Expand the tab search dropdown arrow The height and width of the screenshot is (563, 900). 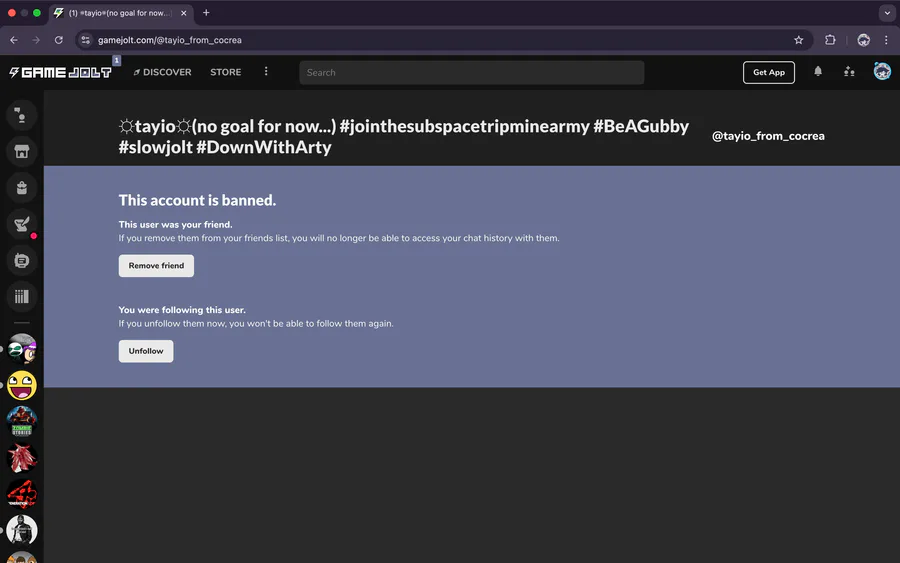coord(887,13)
